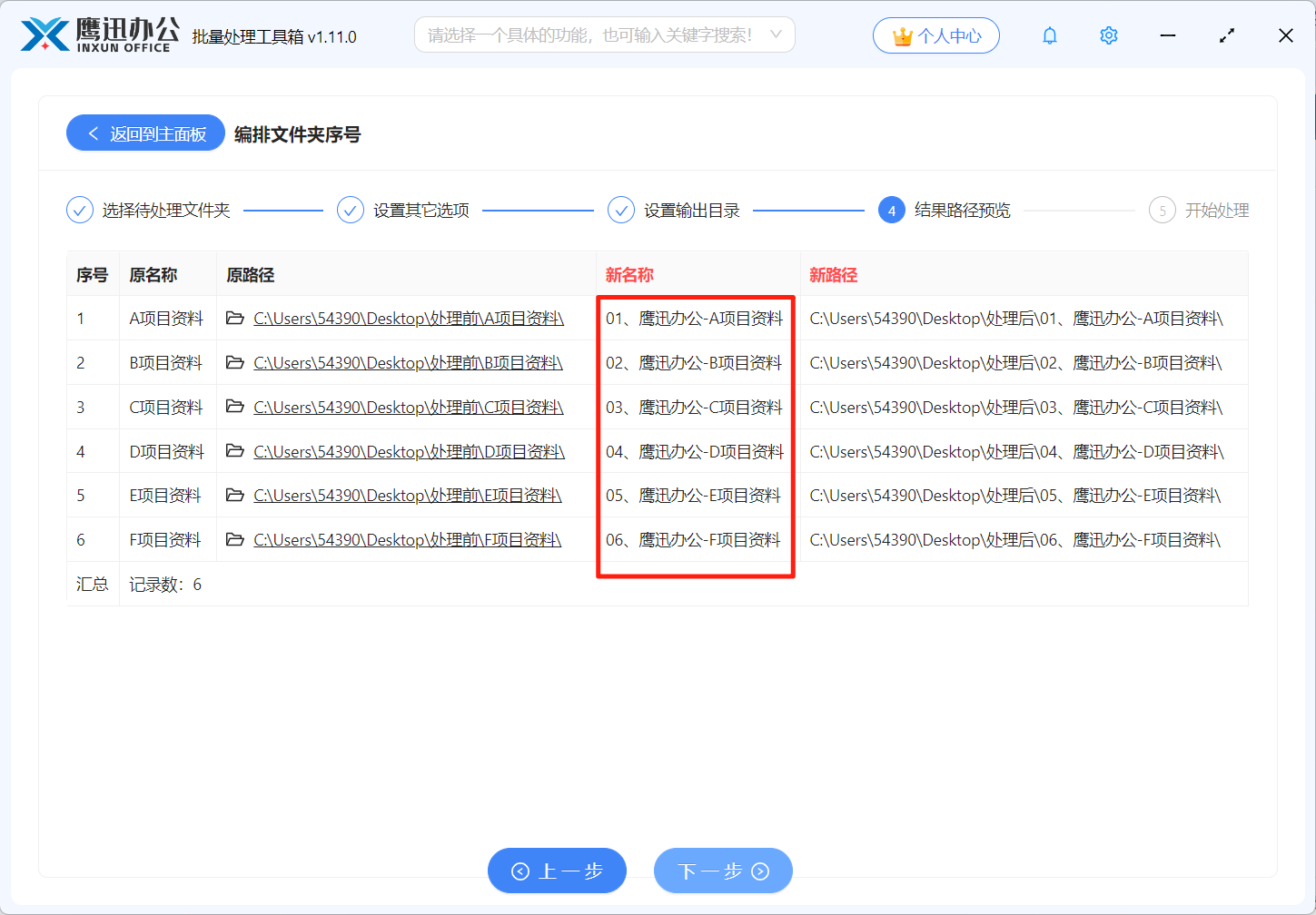Toggle the window restore/maximize button
The image size is (1316, 915).
point(1227,35)
